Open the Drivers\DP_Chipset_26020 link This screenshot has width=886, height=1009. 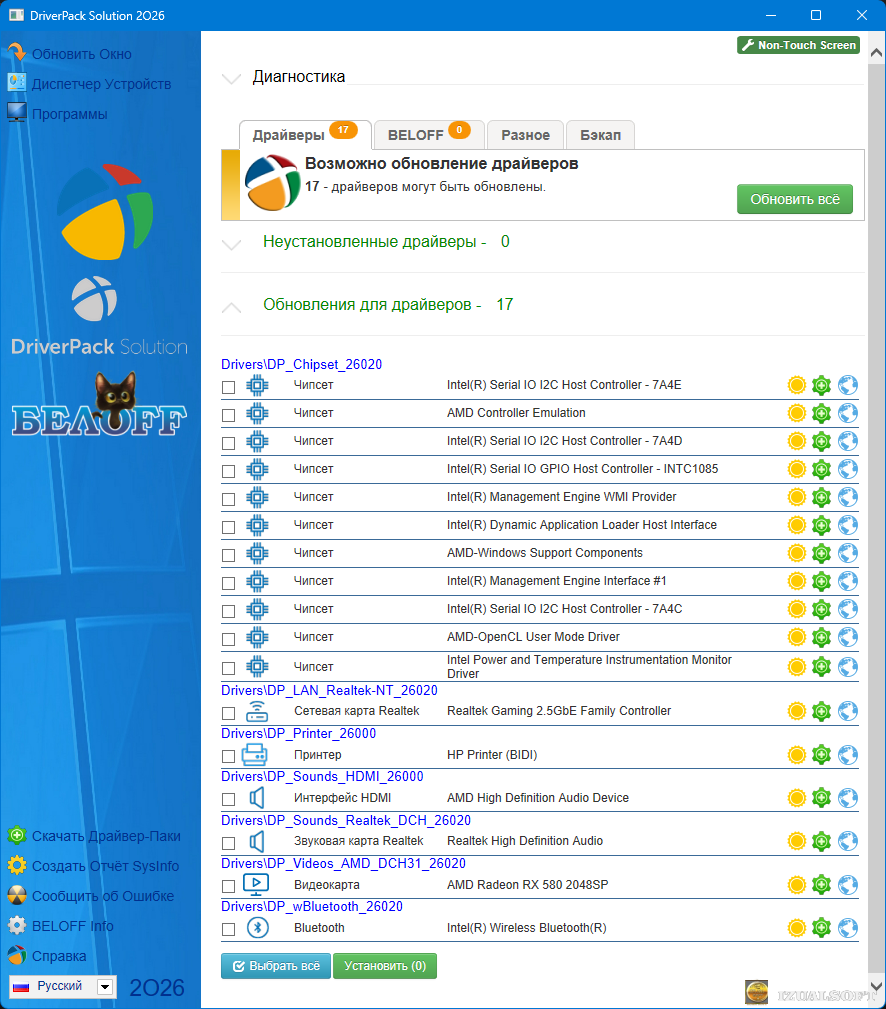[301, 365]
